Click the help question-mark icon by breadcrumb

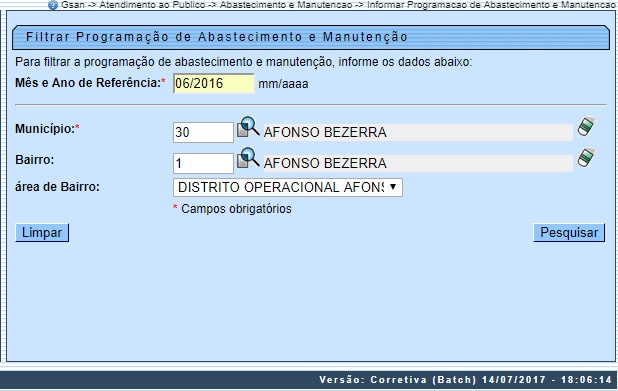point(53,5)
